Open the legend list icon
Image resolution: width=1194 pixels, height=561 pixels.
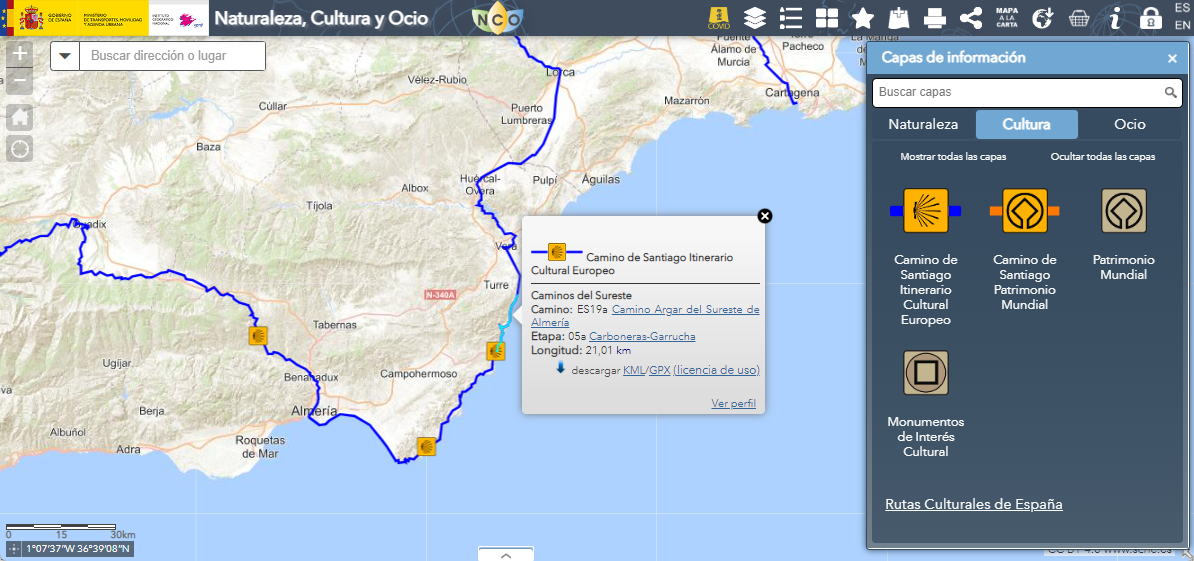coord(791,18)
